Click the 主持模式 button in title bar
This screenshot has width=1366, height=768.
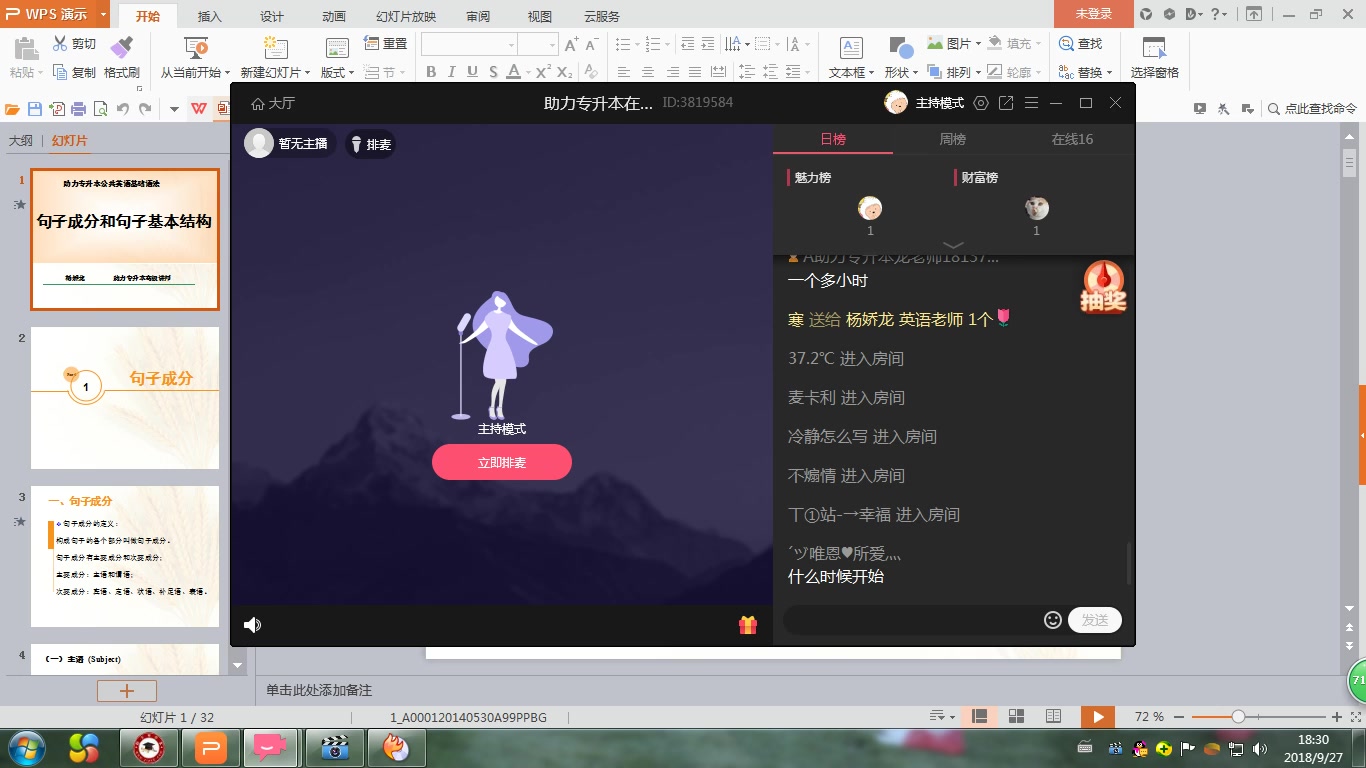coord(940,103)
